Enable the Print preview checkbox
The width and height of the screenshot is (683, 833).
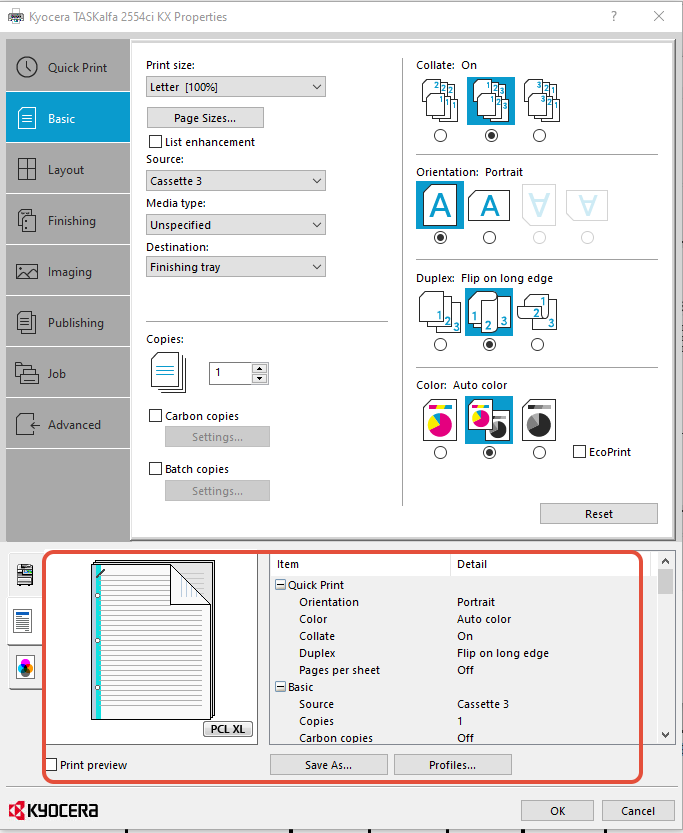click(51, 764)
